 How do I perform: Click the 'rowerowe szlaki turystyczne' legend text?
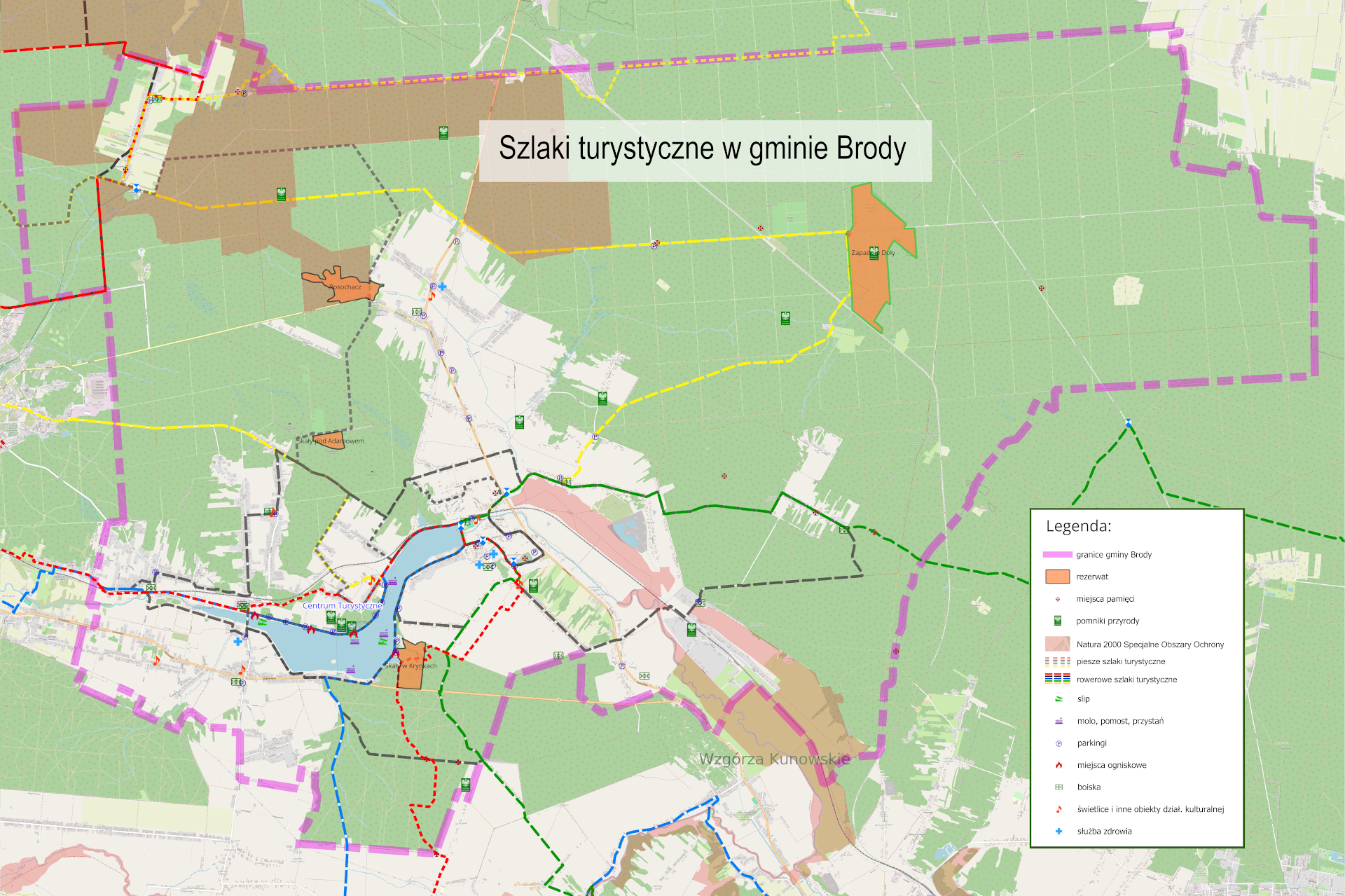tap(1126, 680)
